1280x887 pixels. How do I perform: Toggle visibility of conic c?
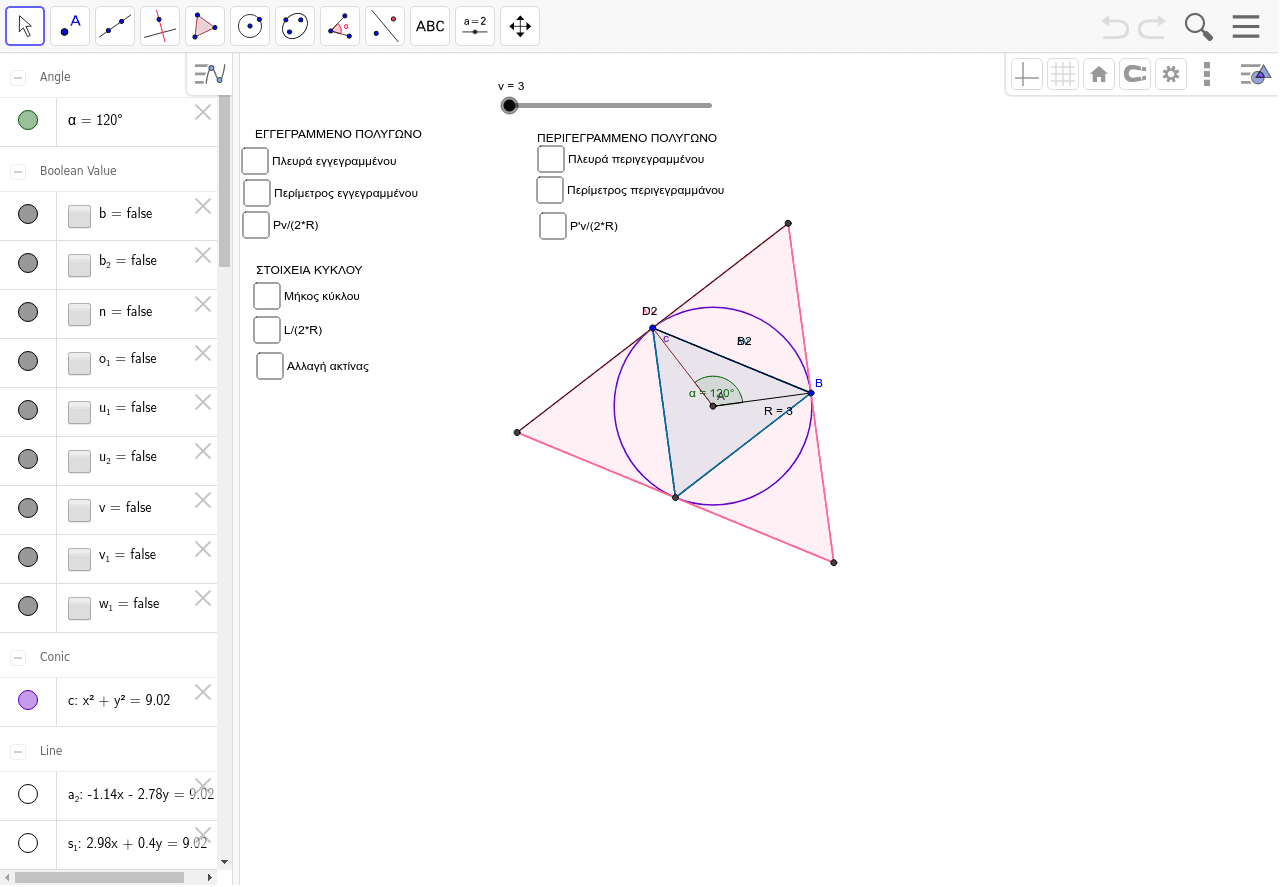click(28, 700)
